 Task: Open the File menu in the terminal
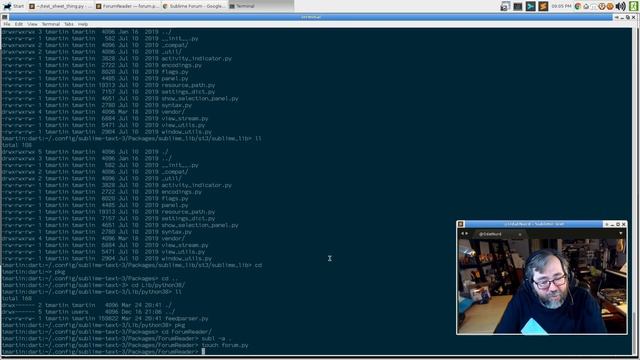[7, 24]
